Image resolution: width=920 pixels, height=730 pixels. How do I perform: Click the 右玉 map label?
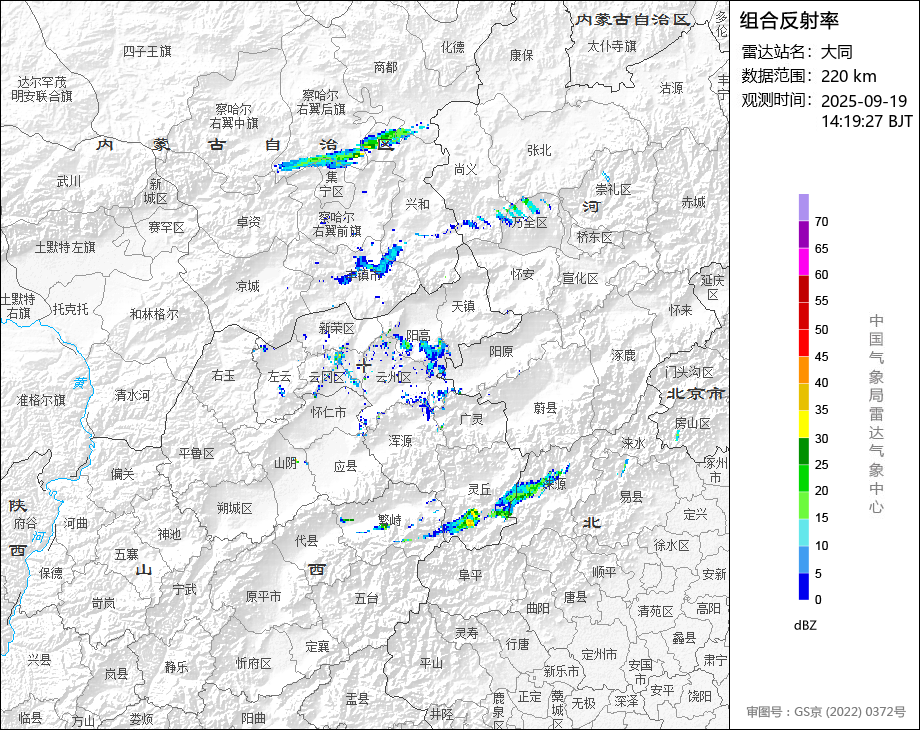[x=224, y=375]
